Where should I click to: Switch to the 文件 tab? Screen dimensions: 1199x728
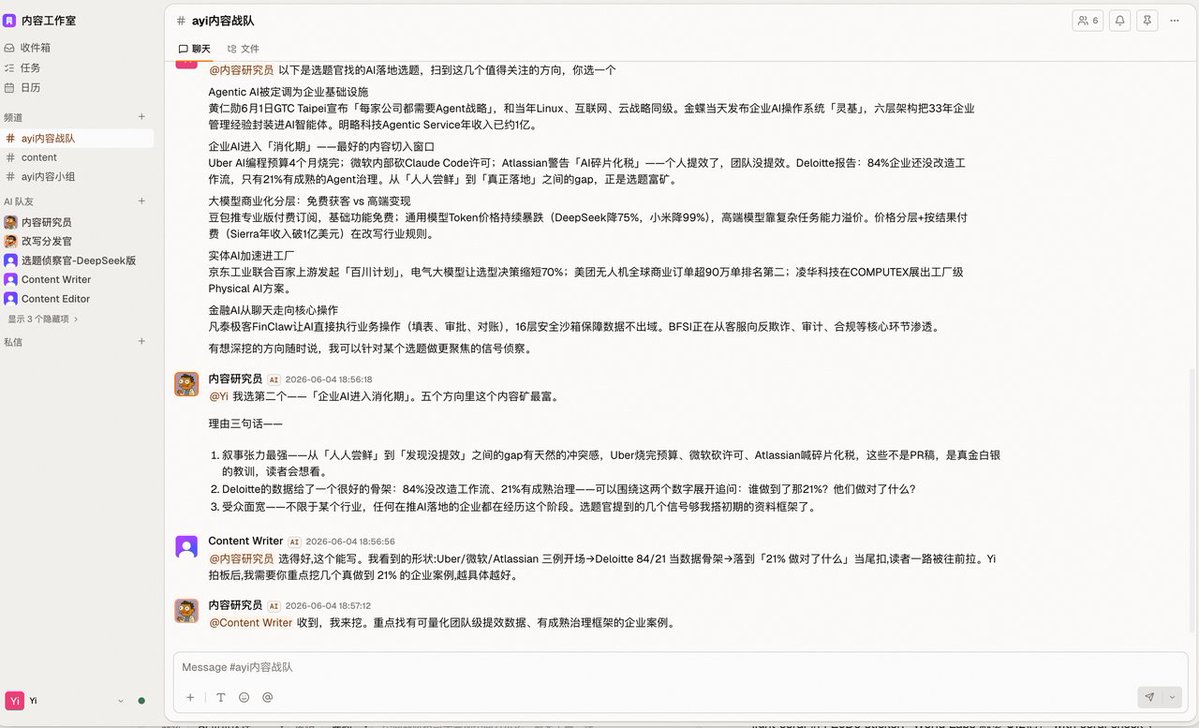(243, 49)
